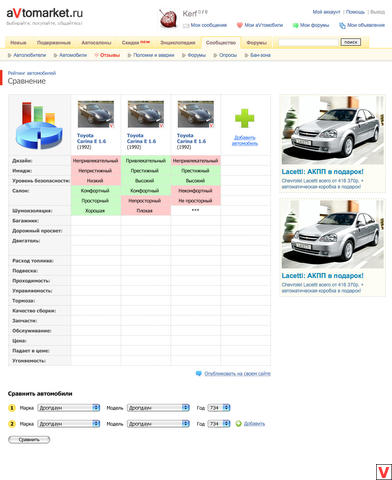Click the green forums speech bubble icon
This screenshot has height=480, width=392.
tap(295, 25)
